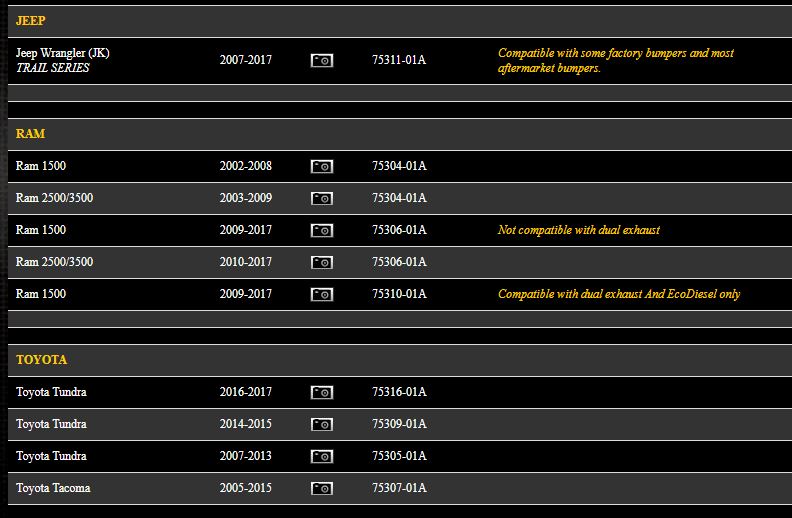Click the photo icon for Toyota Tundra 2007-2013
The height and width of the screenshot is (518, 792).
(x=322, y=456)
